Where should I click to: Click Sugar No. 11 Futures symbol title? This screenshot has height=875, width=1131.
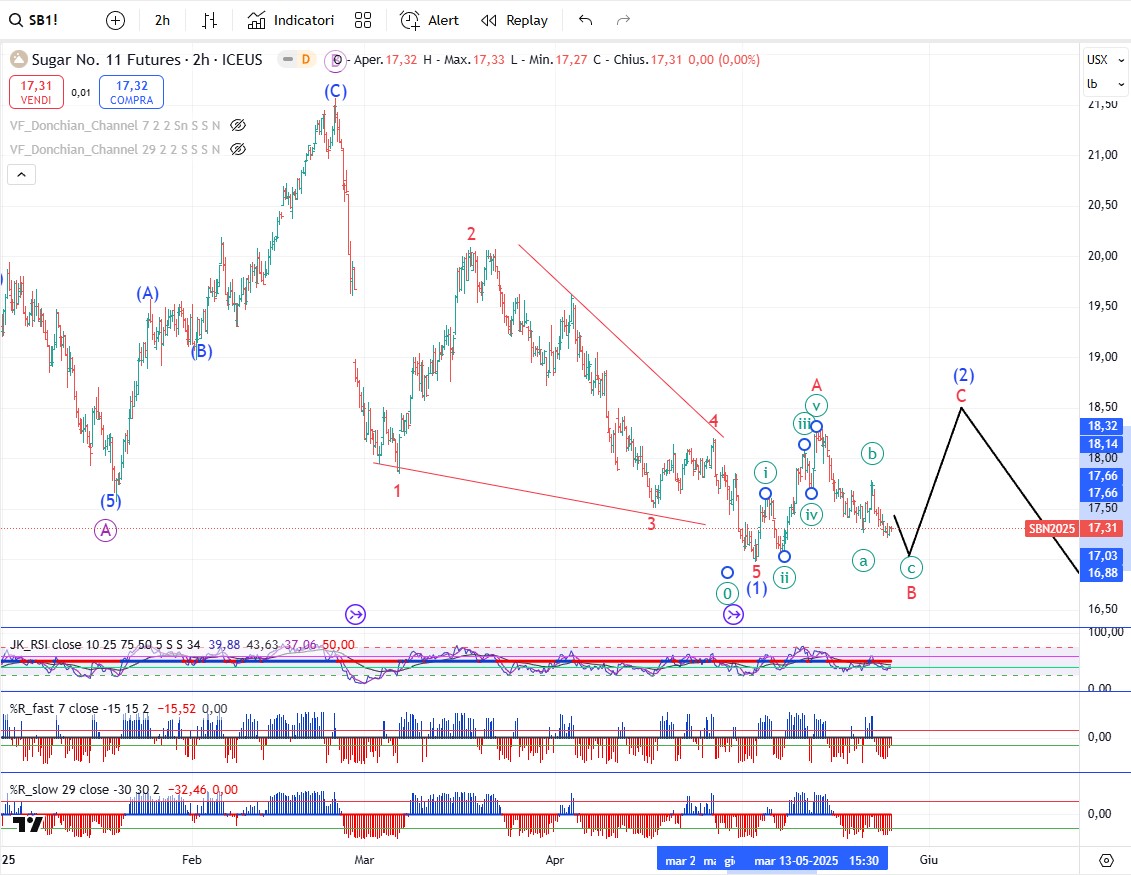click(x=146, y=60)
